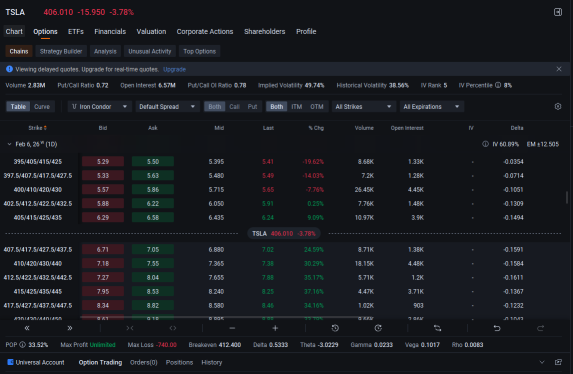Click ask 5.50 for 395/405/415/425
Viewport: 573px width, 374px height.
(153, 162)
